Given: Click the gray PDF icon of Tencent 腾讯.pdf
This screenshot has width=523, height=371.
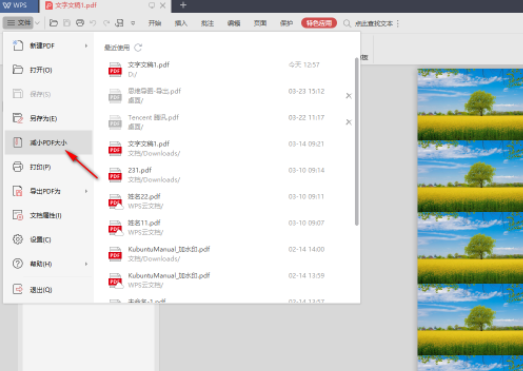Looking at the screenshot, I should pos(115,122).
